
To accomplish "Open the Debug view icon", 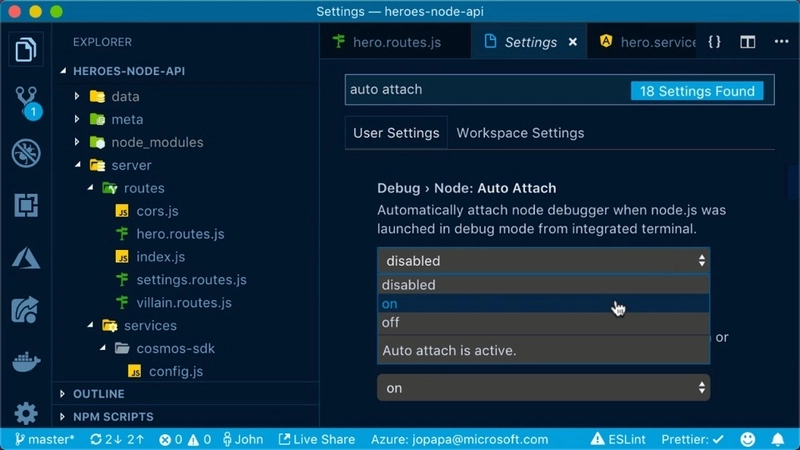I will (26, 153).
